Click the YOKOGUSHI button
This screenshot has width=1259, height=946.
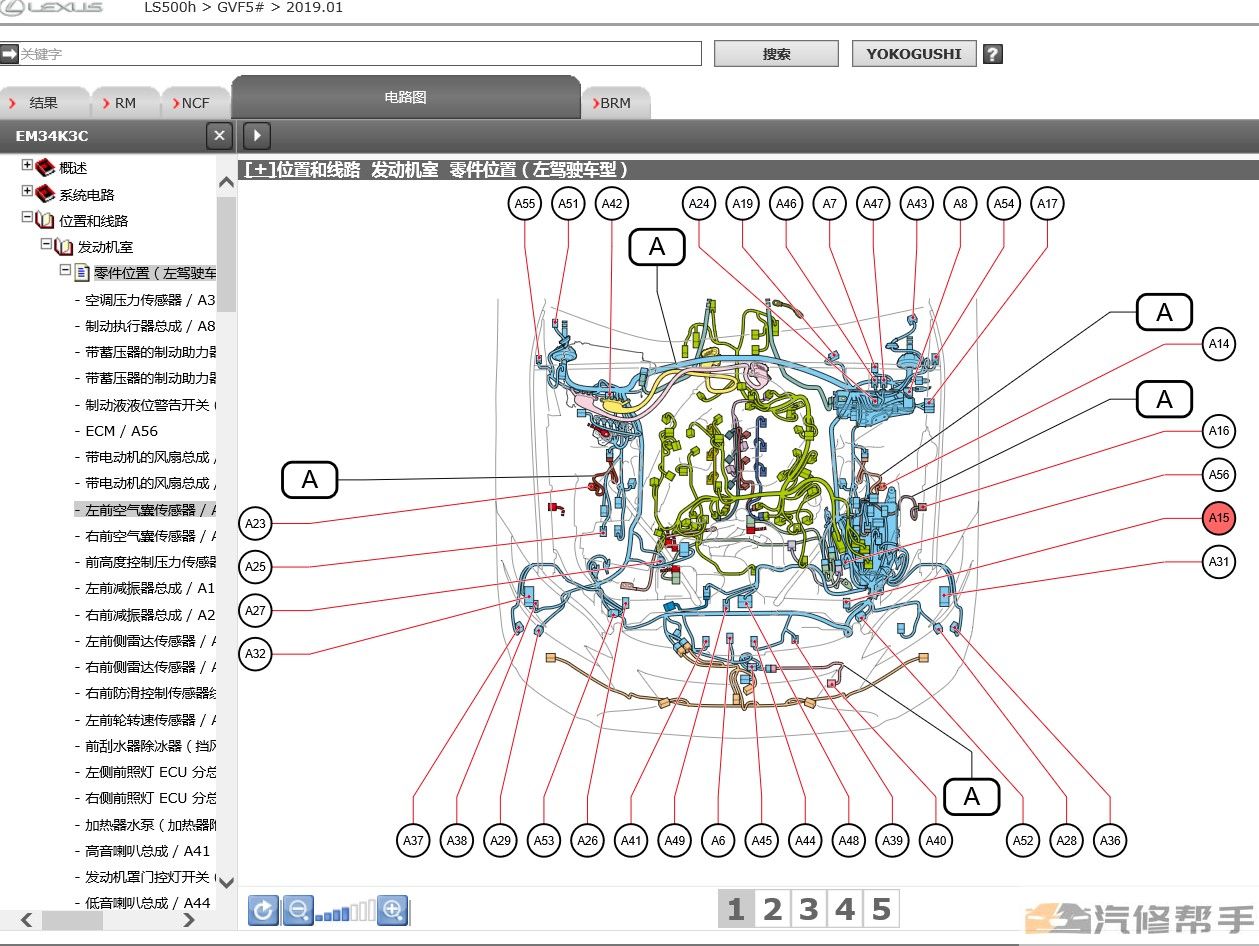point(914,54)
